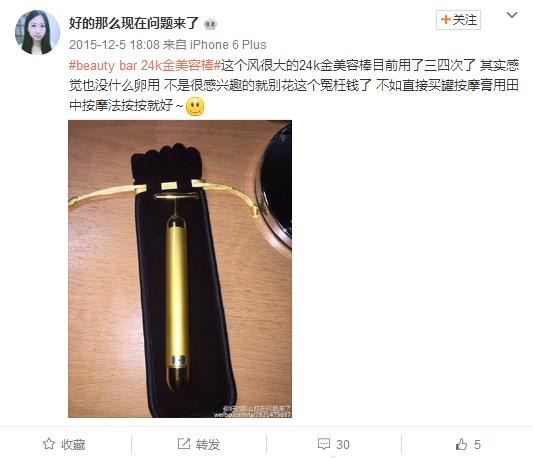533x458 pixels.
Task: Click the plus sign in follow button
Action: 446,19
